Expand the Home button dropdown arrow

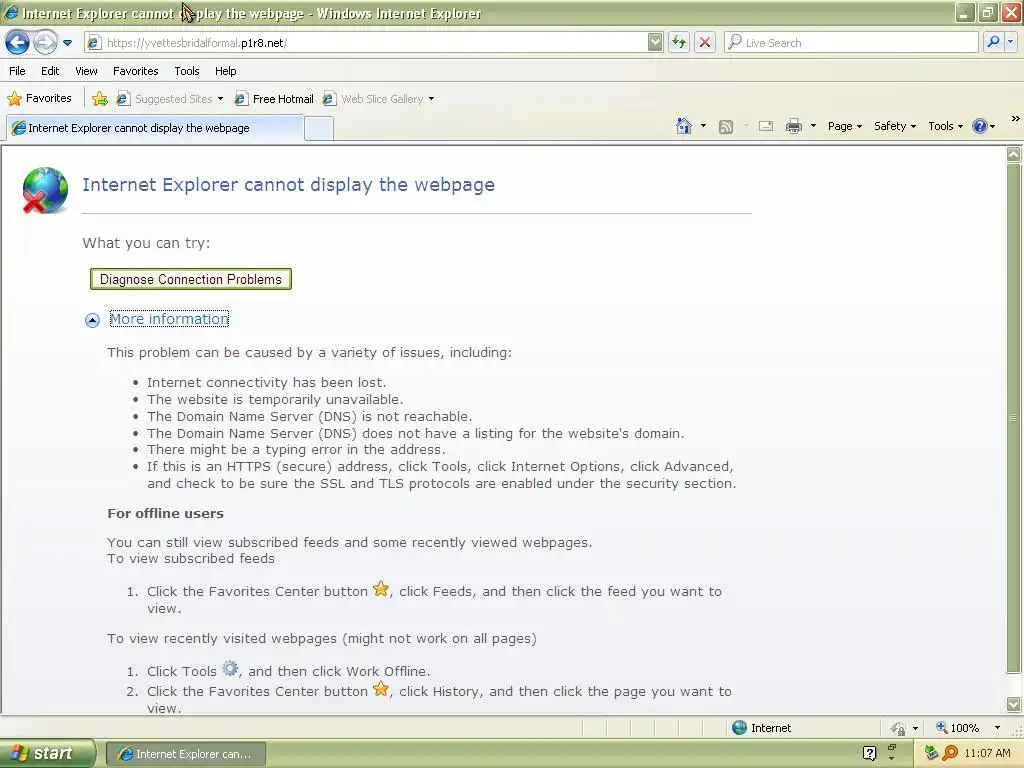click(x=703, y=125)
